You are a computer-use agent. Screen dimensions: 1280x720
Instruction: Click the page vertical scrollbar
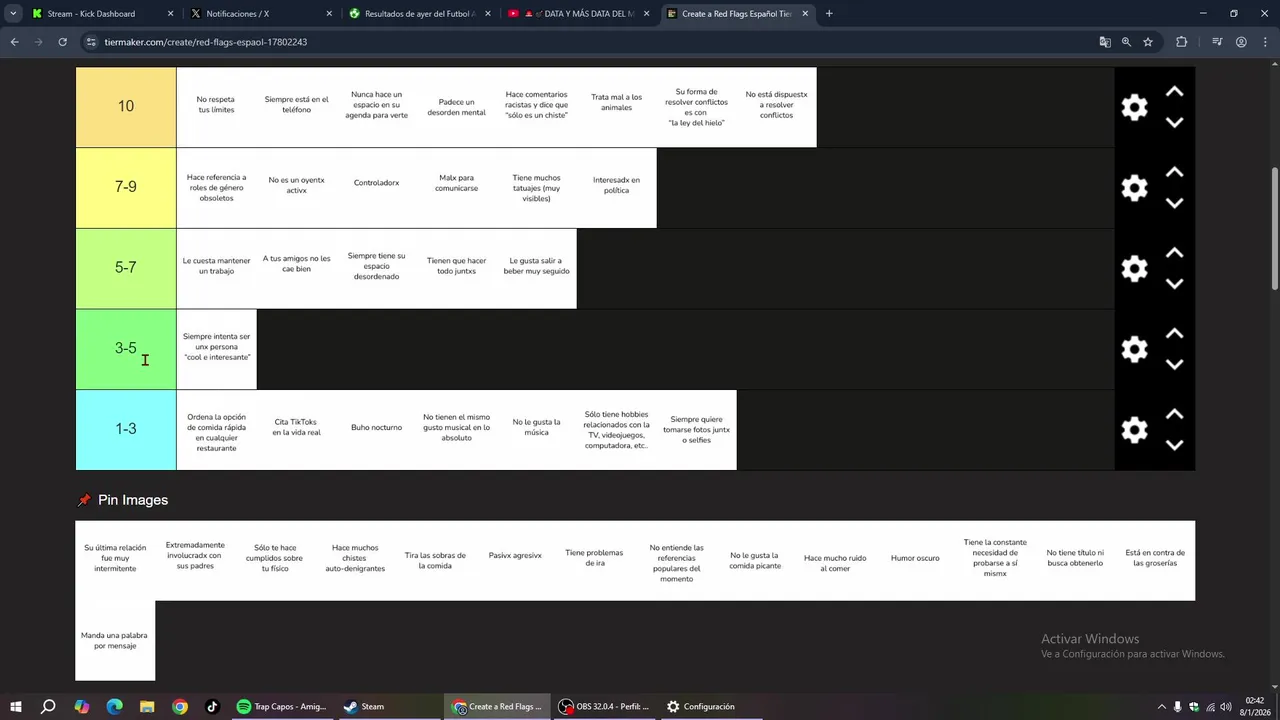tap(1275, 230)
